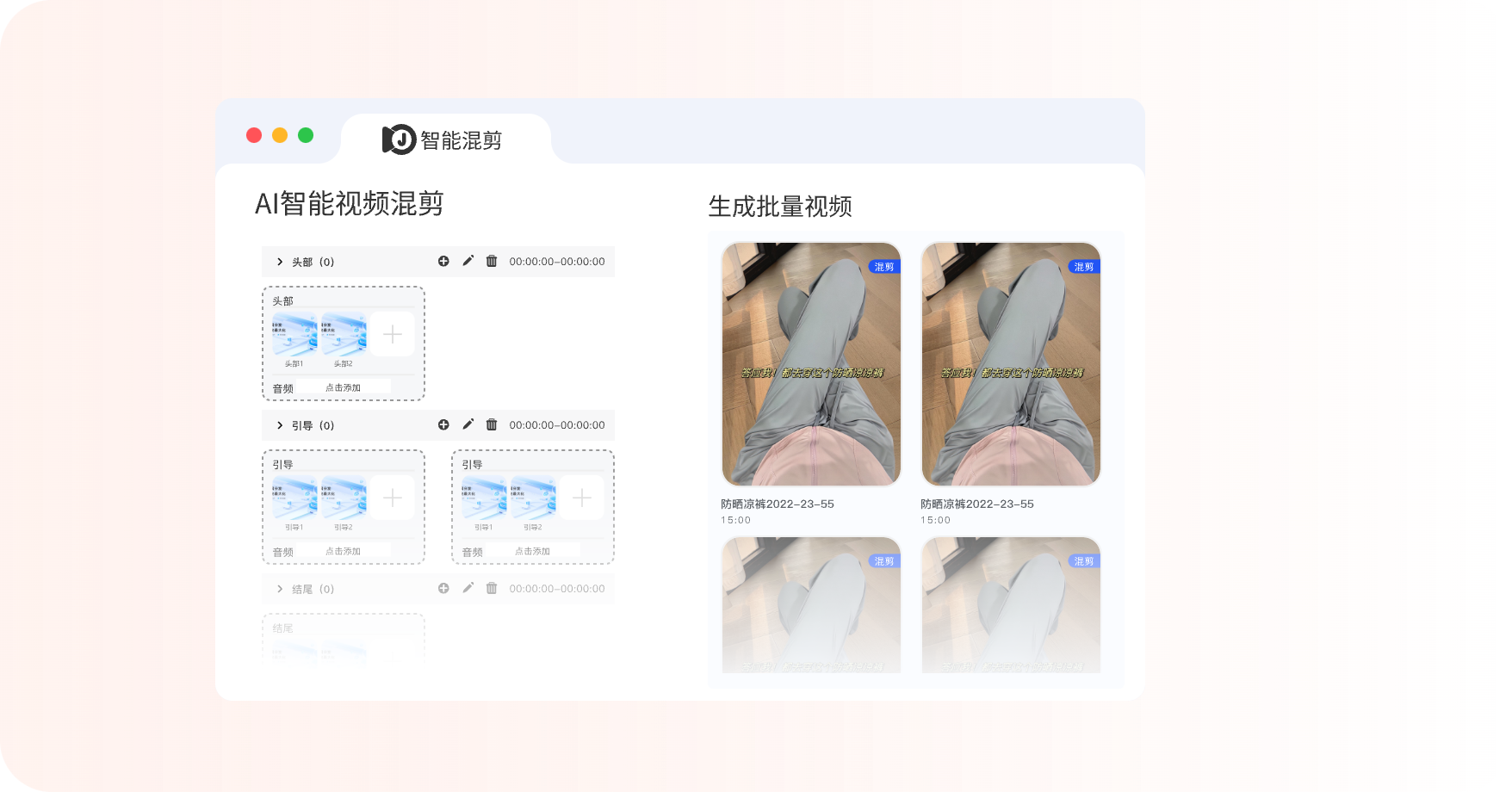Screen dimensions: 1512x792
Task: Click the 15:00 duration under right video
Action: point(936,520)
